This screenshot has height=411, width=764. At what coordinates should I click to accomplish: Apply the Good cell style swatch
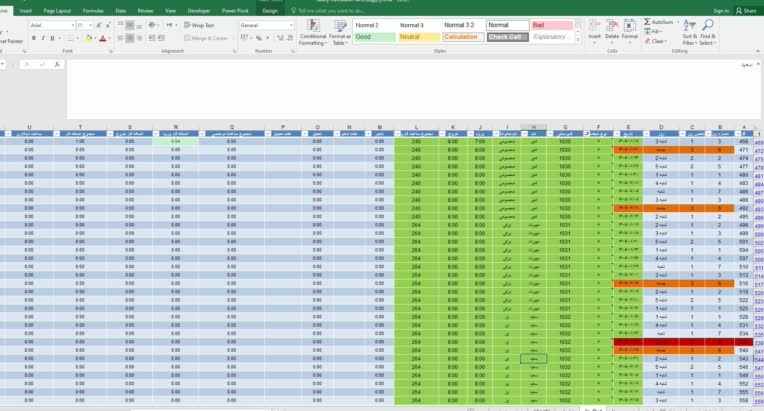point(374,37)
